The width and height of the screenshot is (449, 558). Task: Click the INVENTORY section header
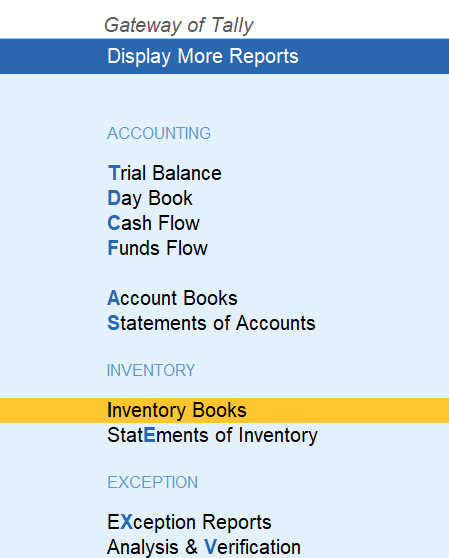pyautogui.click(x=151, y=370)
